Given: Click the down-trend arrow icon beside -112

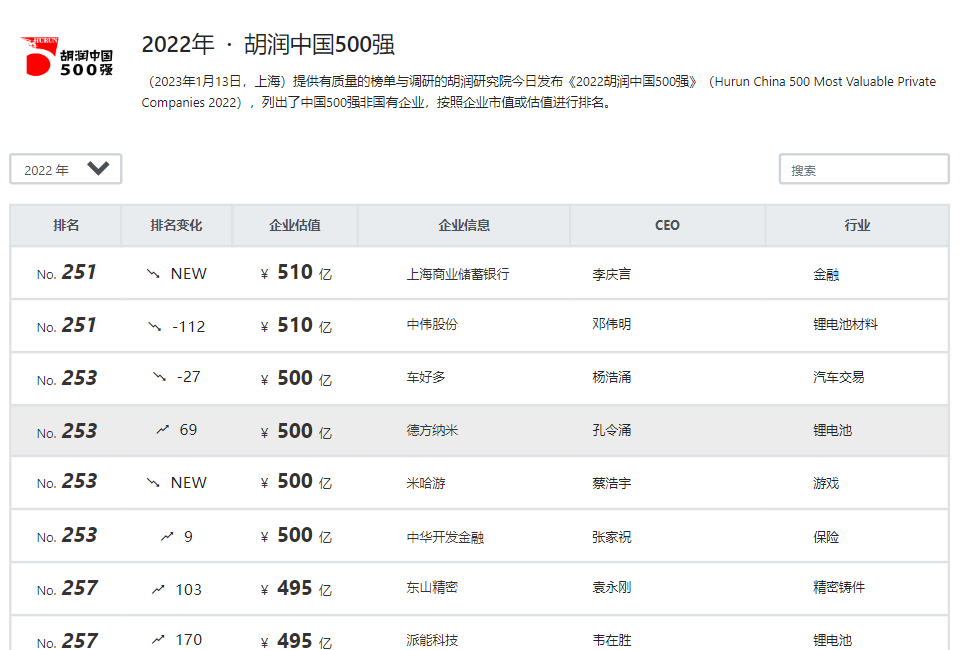Looking at the screenshot, I should 155,326.
